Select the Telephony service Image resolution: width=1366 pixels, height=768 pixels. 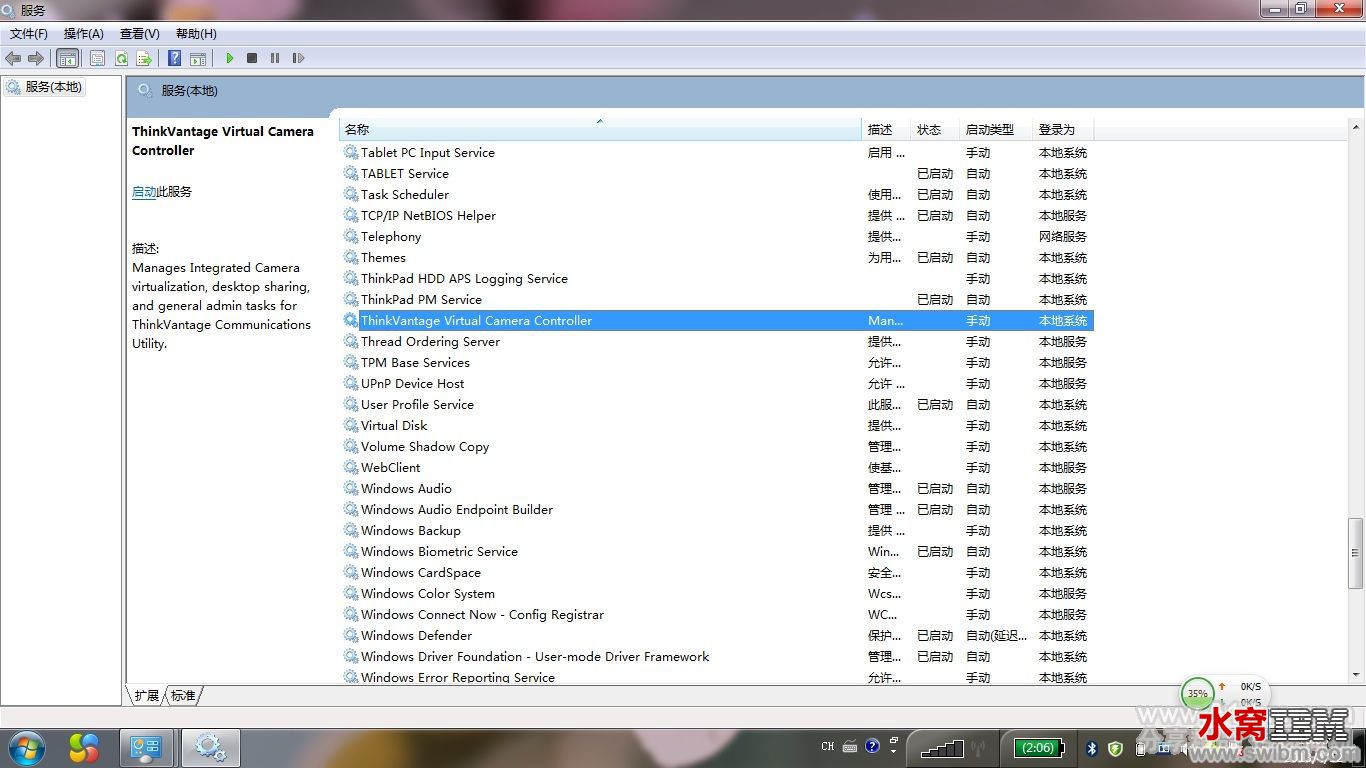(717, 237)
